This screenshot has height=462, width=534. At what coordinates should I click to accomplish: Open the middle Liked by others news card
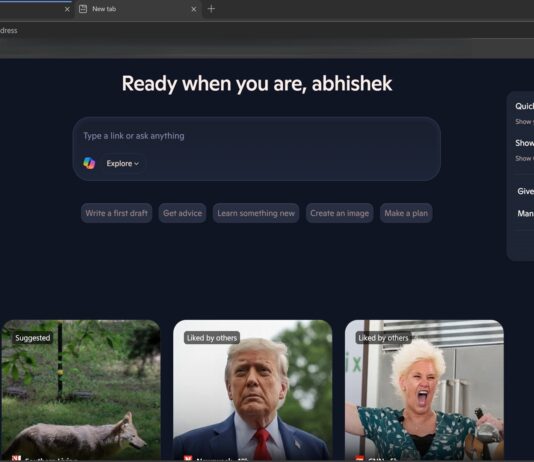[252, 390]
